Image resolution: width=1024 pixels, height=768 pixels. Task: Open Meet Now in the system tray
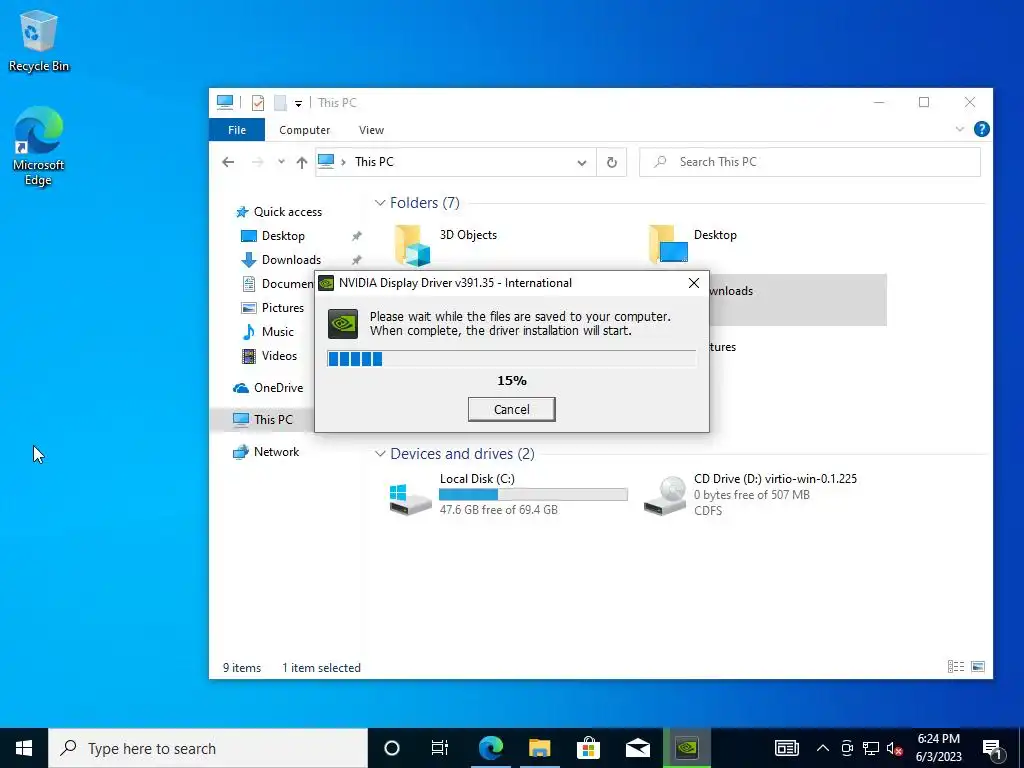847,748
